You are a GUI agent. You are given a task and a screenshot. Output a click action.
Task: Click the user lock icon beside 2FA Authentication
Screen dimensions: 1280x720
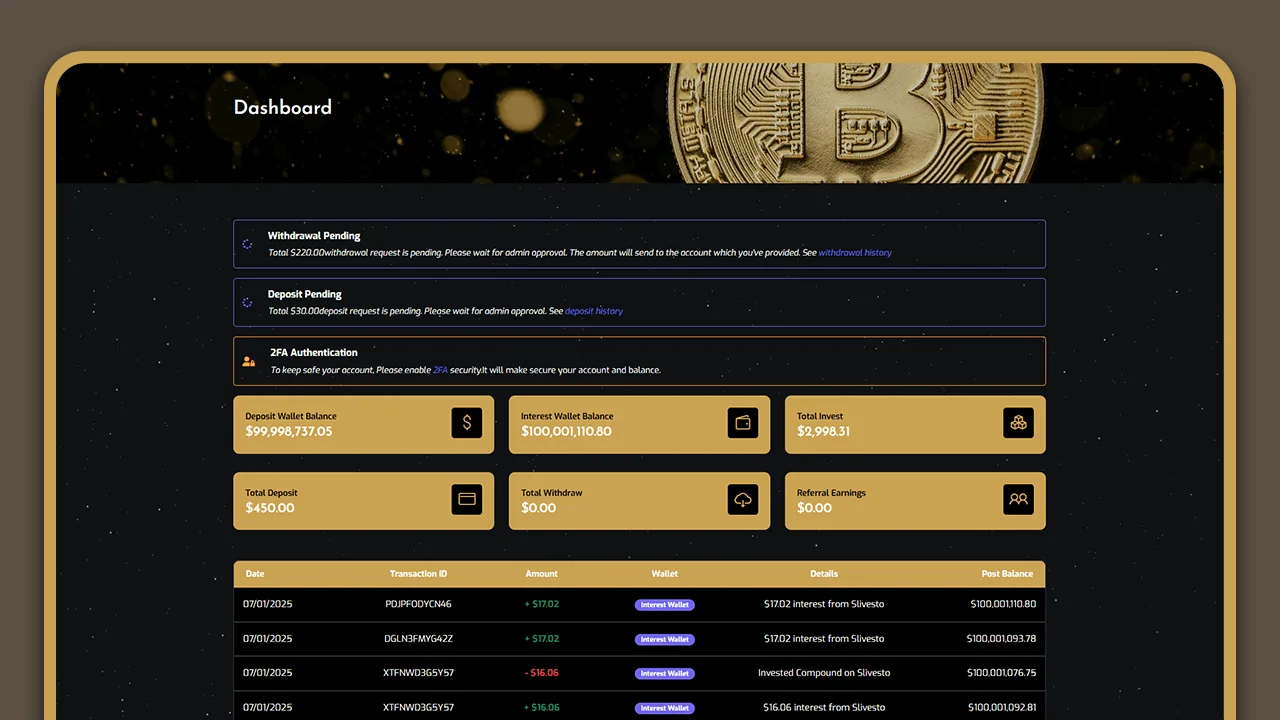[x=249, y=361]
